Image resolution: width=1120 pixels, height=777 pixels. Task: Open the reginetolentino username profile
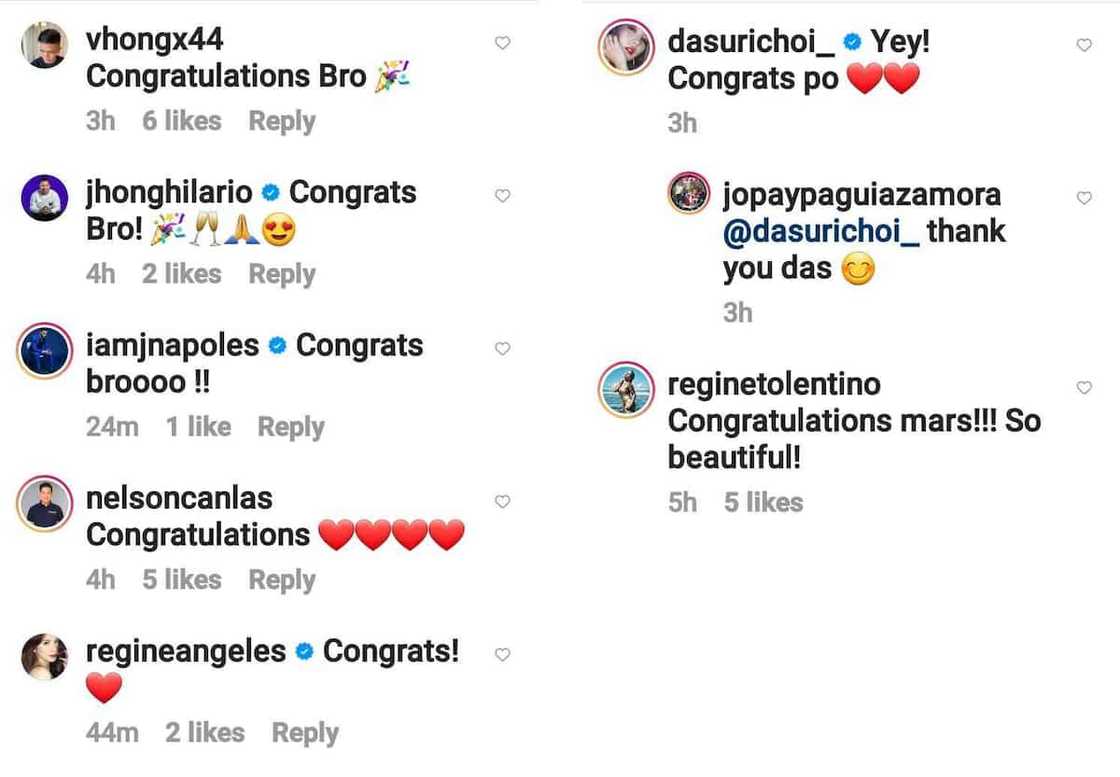tap(774, 384)
